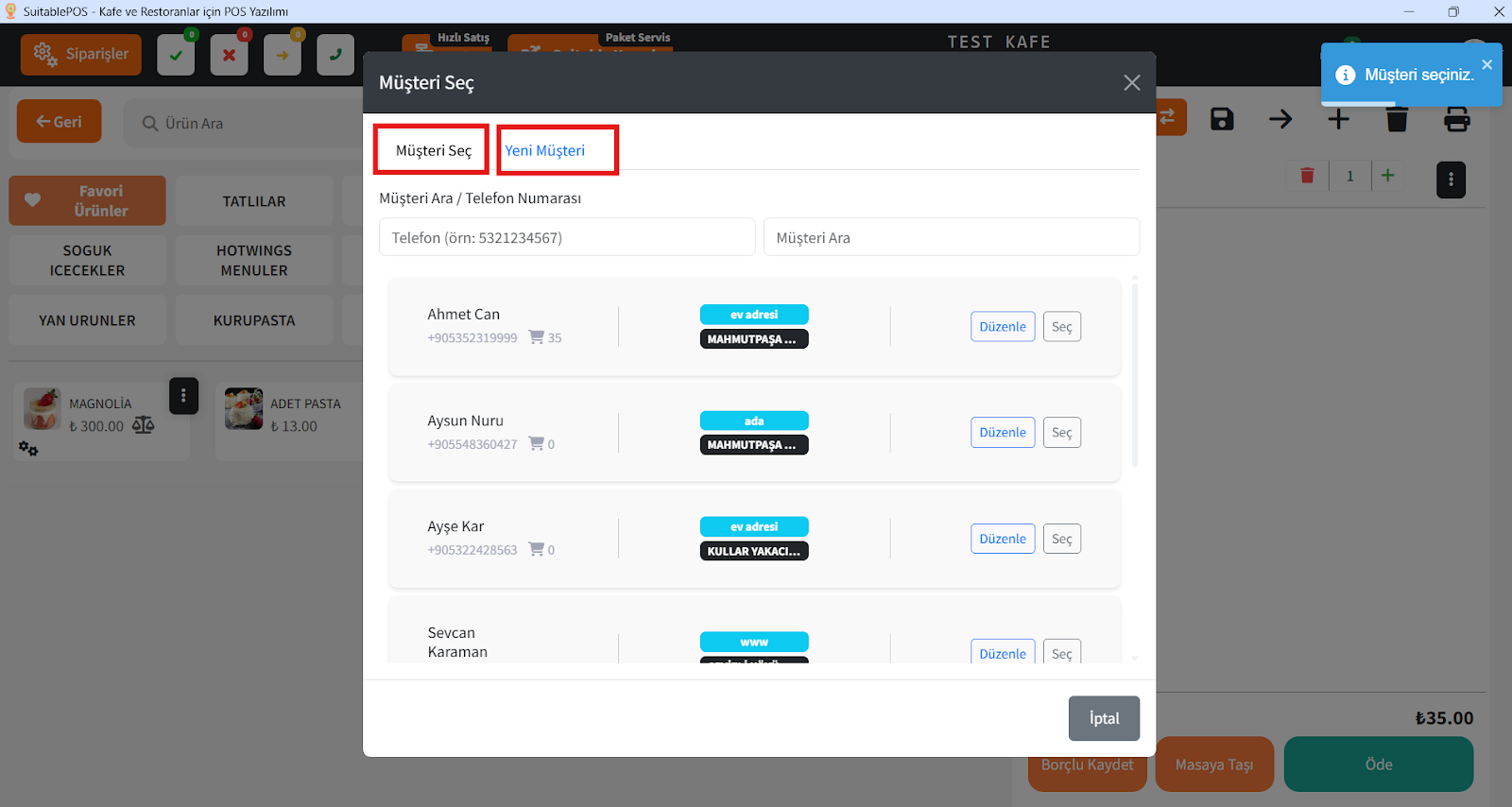Screen dimensions: 1512x807
Task: Dismiss the Müşteri seçiniz notification
Action: pos(1486,65)
